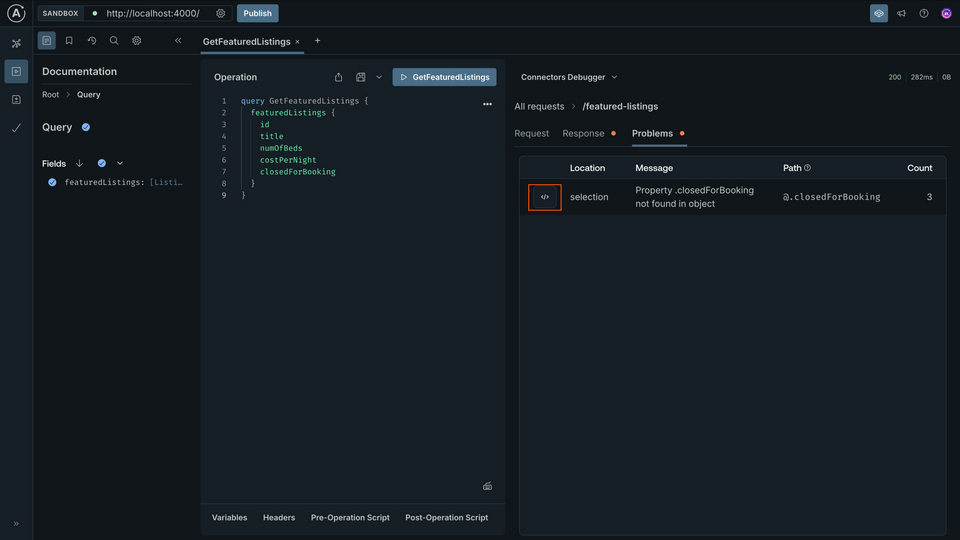
Task: Open the Explorer settings gear icon
Action: click(137, 41)
